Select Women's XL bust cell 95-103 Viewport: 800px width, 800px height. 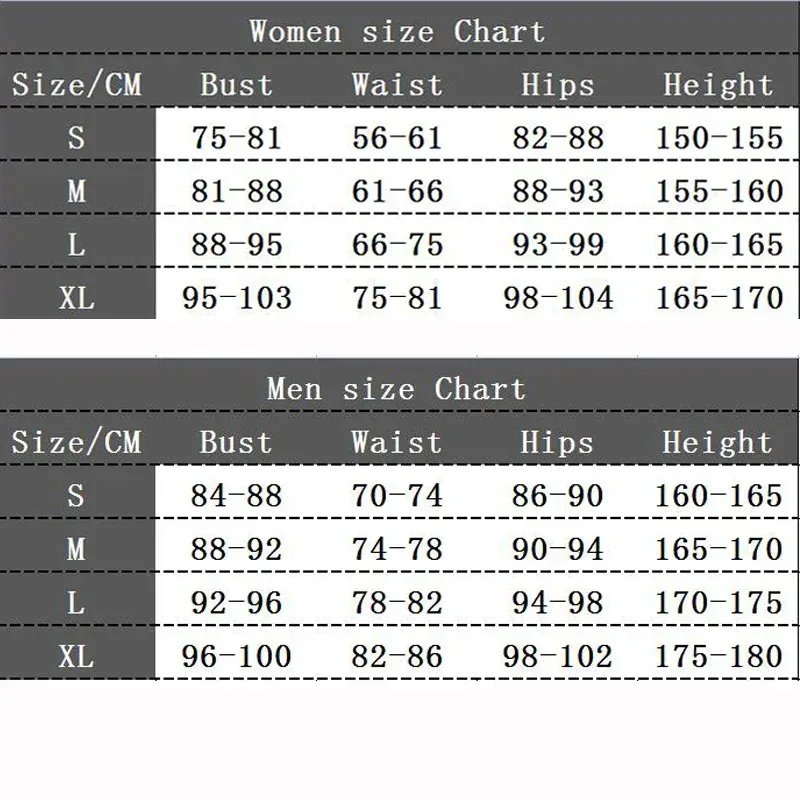coord(237,297)
